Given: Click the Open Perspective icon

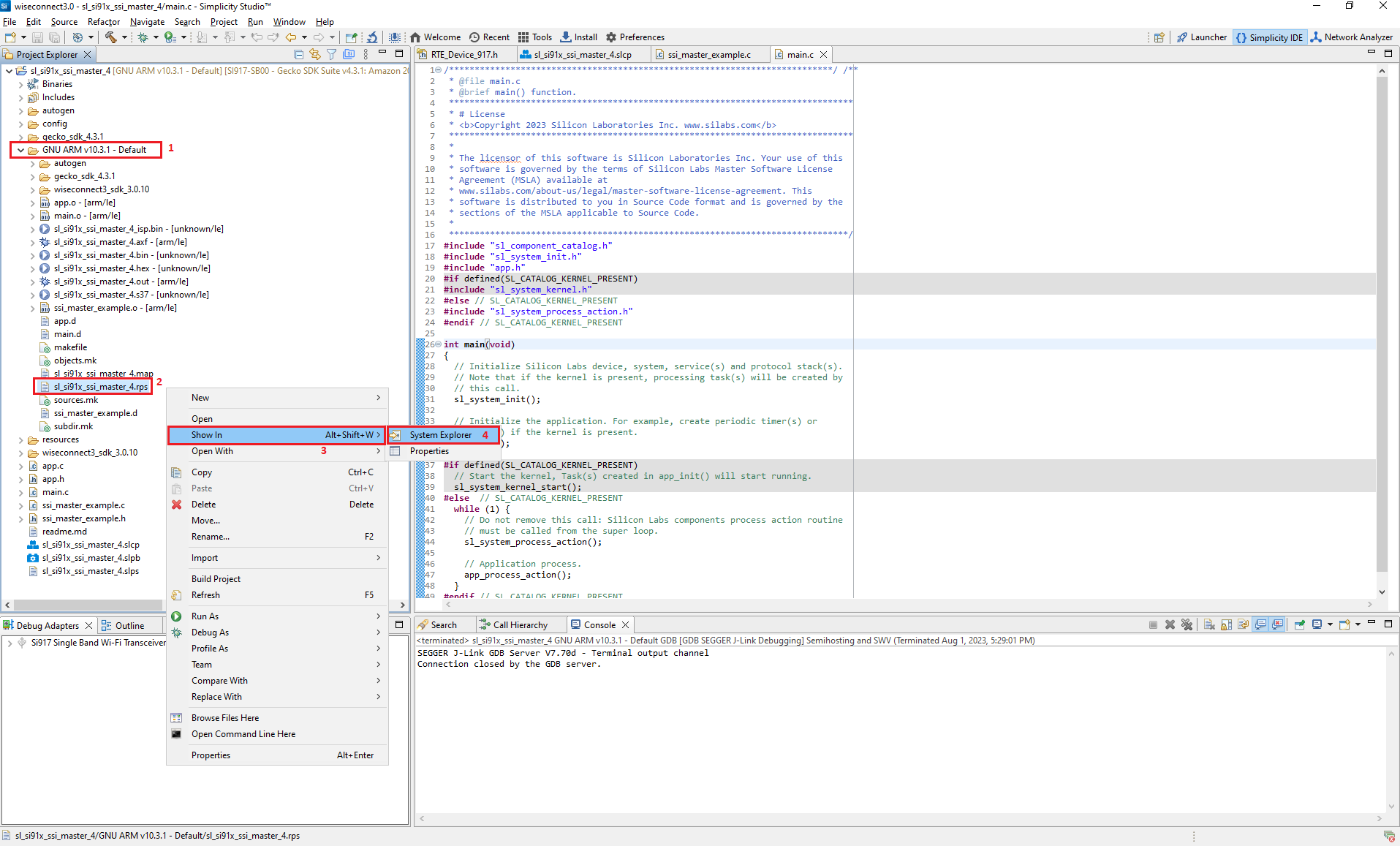Looking at the screenshot, I should 1159,37.
